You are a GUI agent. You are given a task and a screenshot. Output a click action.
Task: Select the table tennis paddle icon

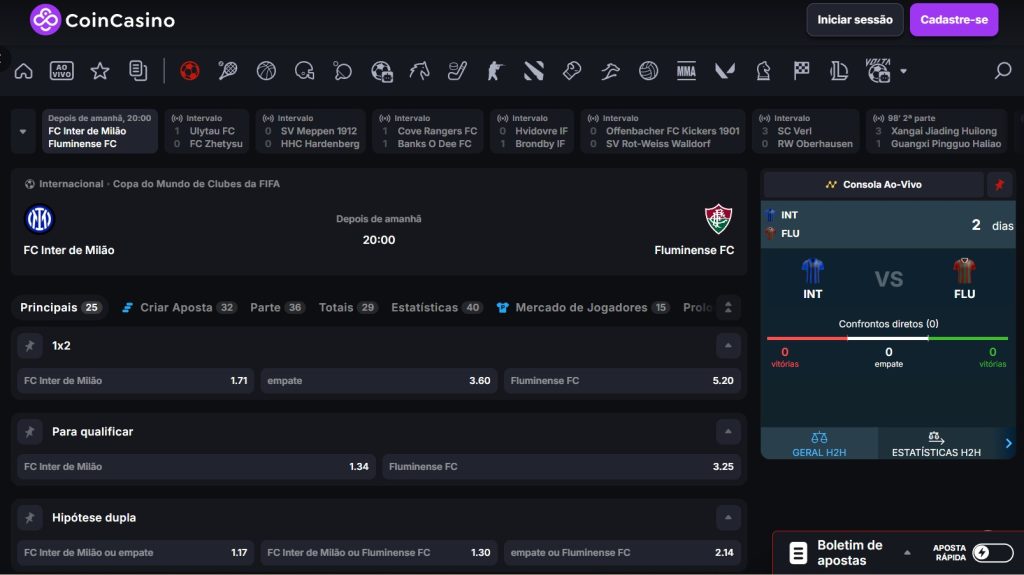pos(342,71)
